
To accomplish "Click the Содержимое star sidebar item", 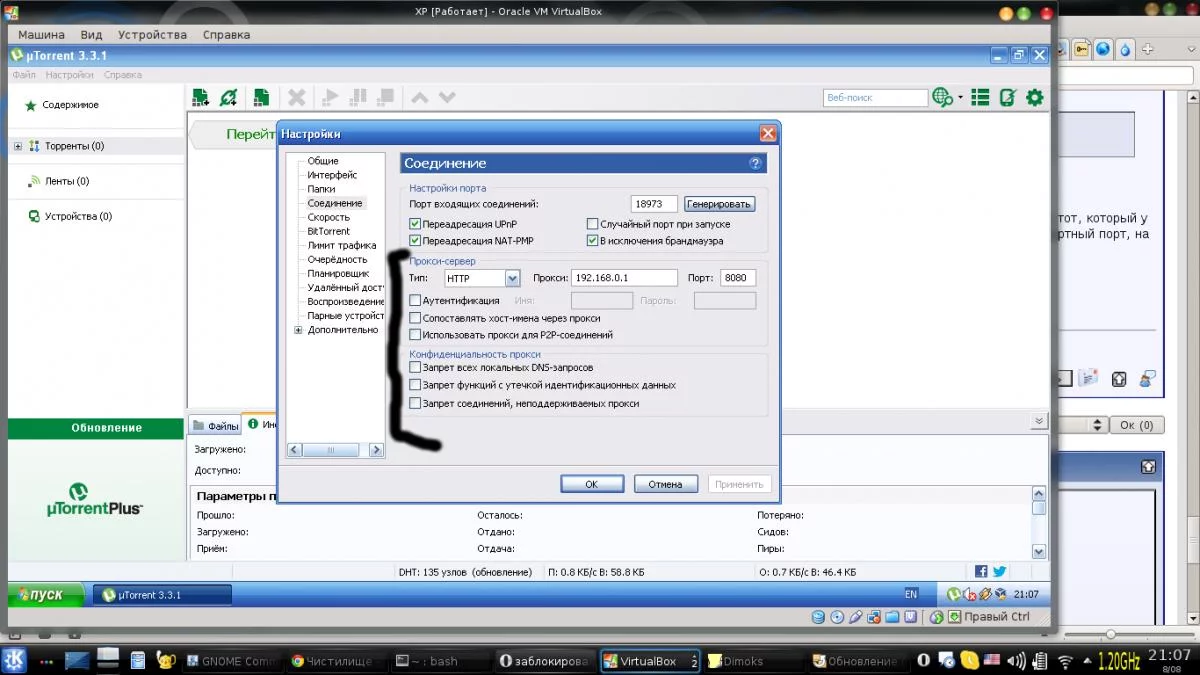I will coord(60,105).
